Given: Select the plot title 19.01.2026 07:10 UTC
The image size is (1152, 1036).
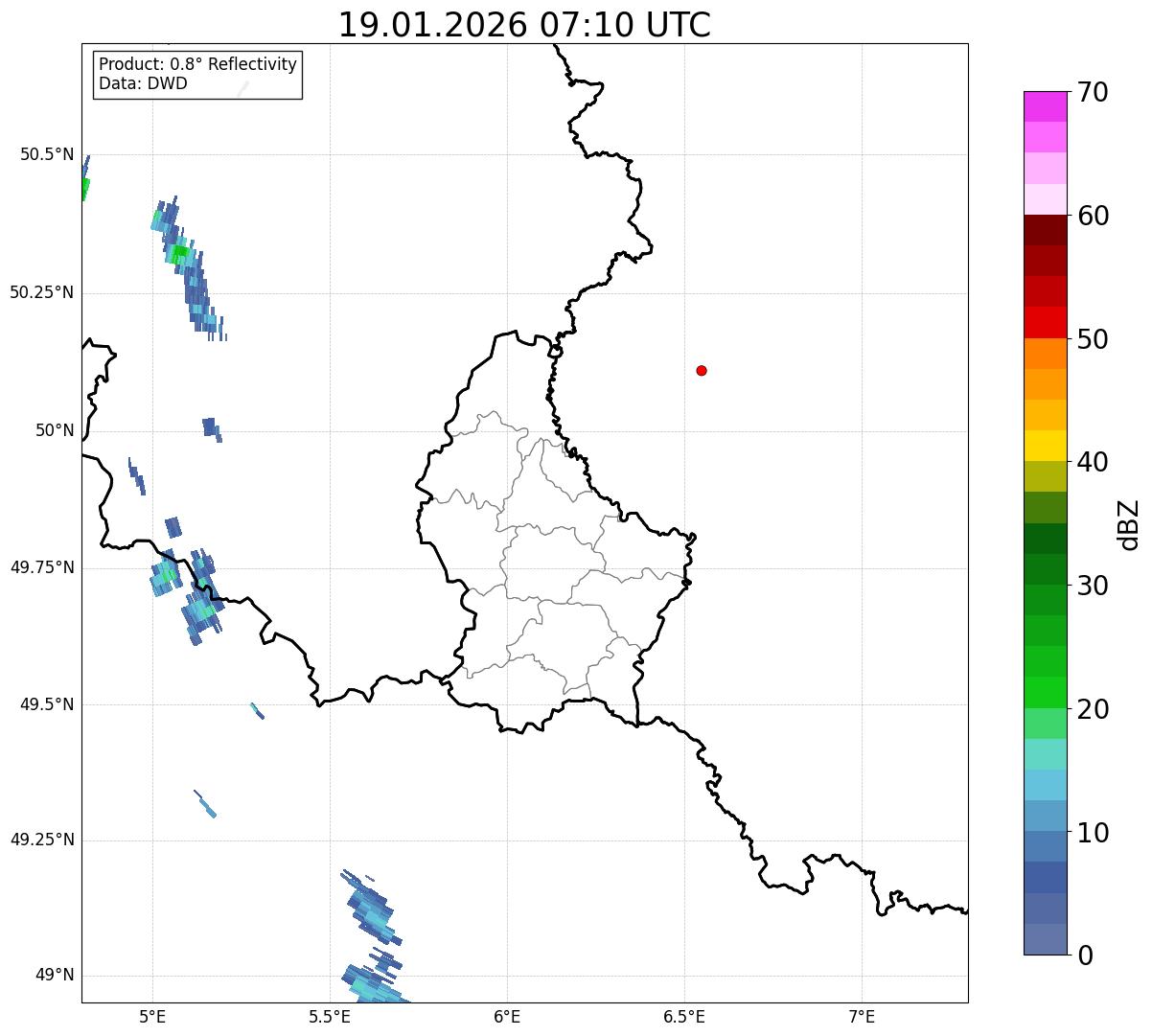Looking at the screenshot, I should tap(524, 25).
